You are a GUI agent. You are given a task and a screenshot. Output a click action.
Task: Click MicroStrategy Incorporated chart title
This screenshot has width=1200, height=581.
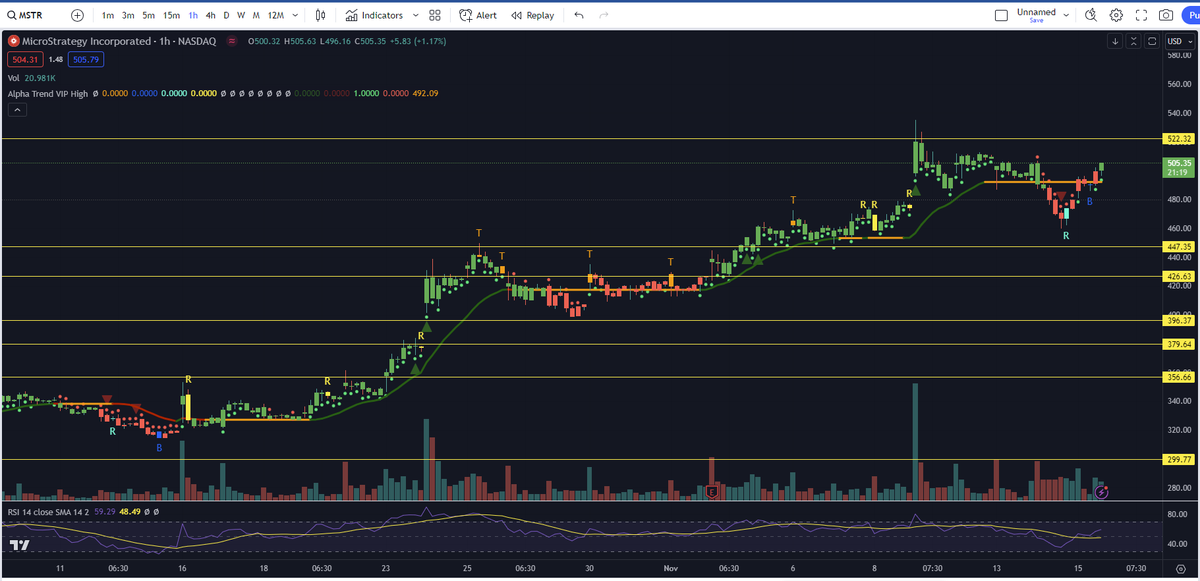tap(120, 41)
